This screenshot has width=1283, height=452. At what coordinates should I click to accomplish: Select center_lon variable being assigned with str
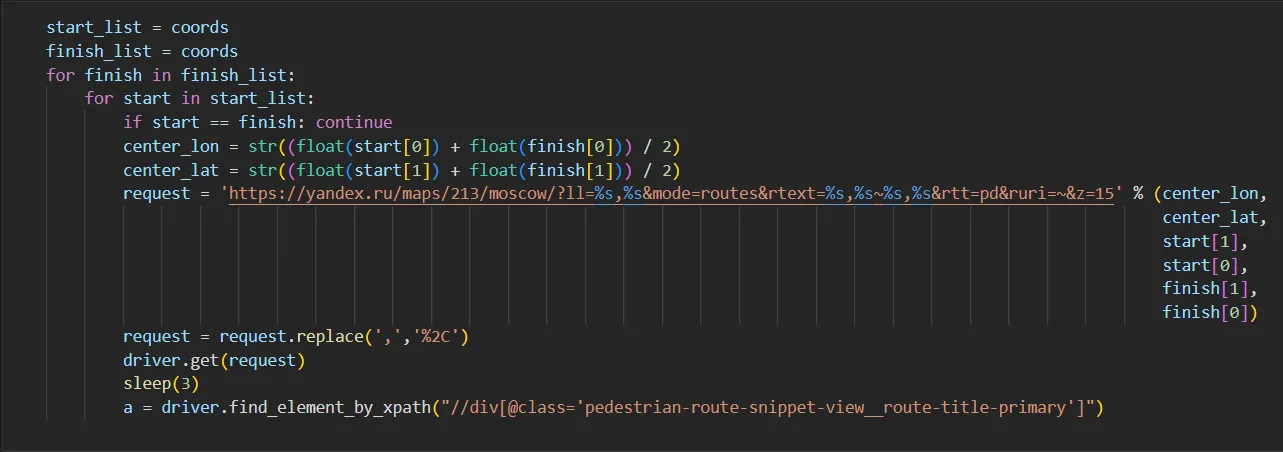coord(170,146)
